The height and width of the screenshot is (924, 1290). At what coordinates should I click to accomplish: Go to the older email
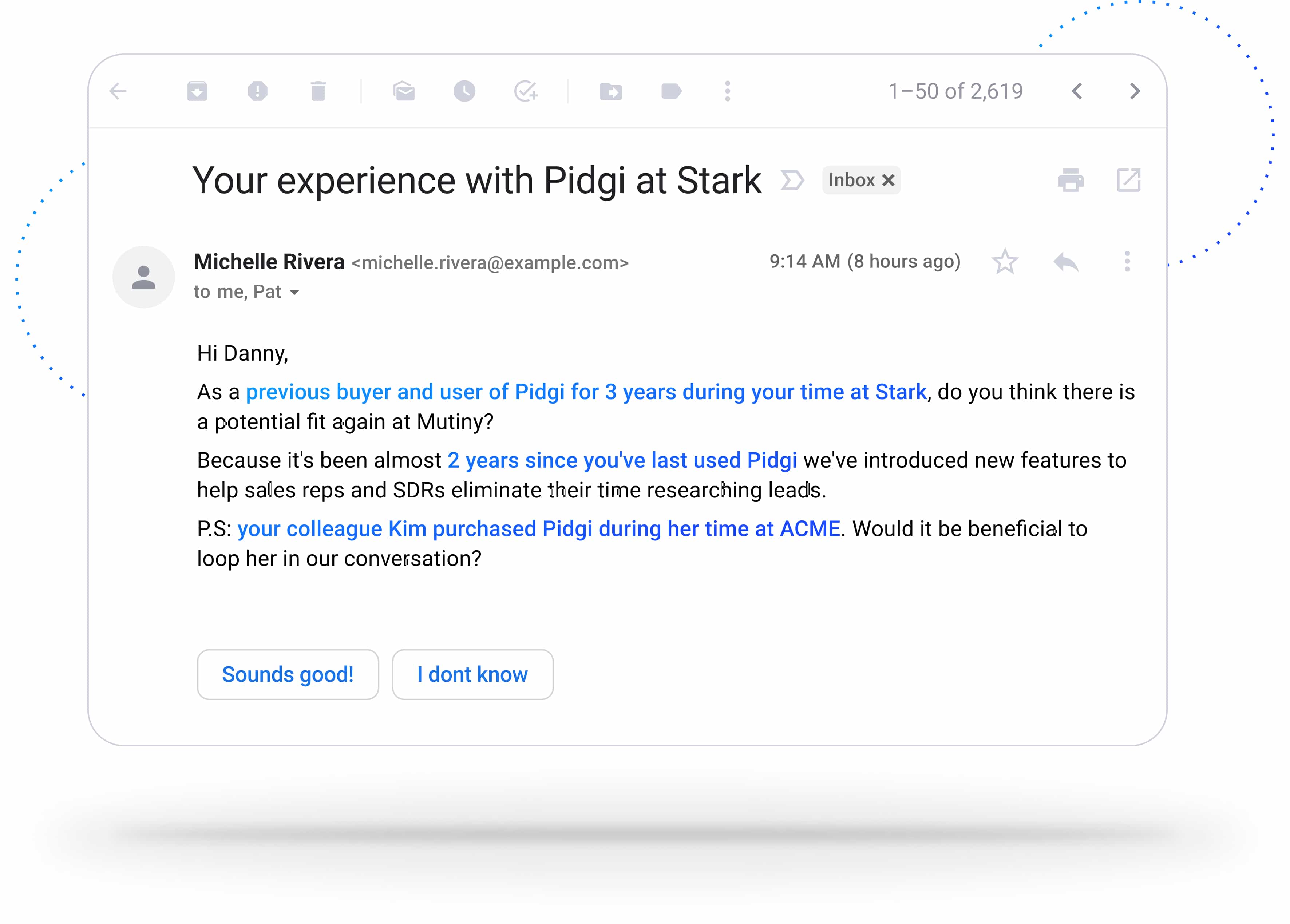coord(1135,91)
